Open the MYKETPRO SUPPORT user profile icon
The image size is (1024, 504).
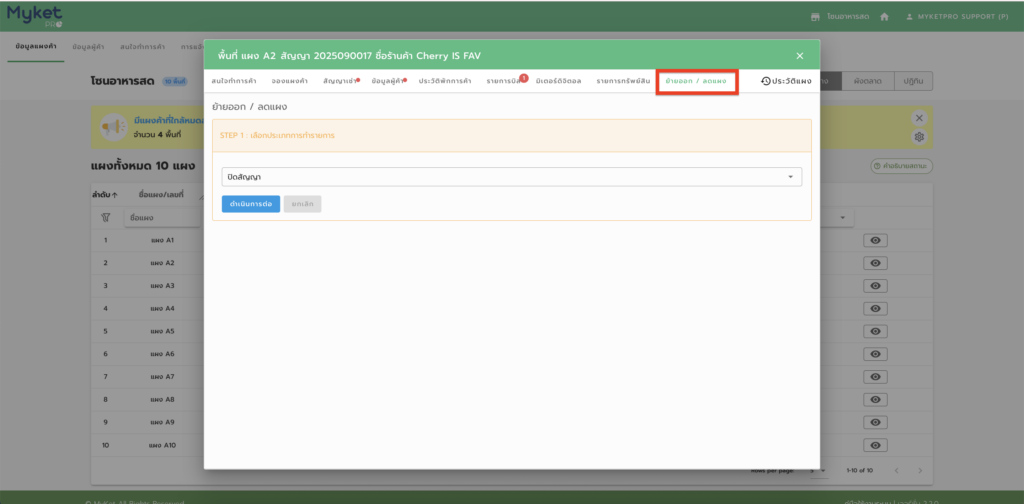click(x=909, y=17)
